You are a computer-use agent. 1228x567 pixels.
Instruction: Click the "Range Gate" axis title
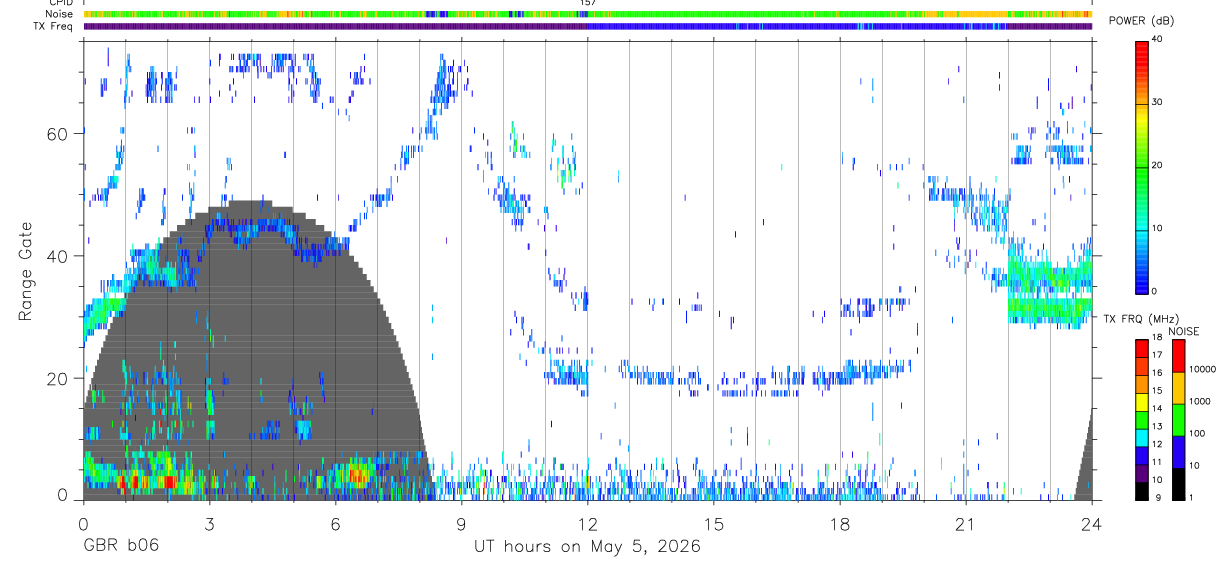pyautogui.click(x=25, y=271)
